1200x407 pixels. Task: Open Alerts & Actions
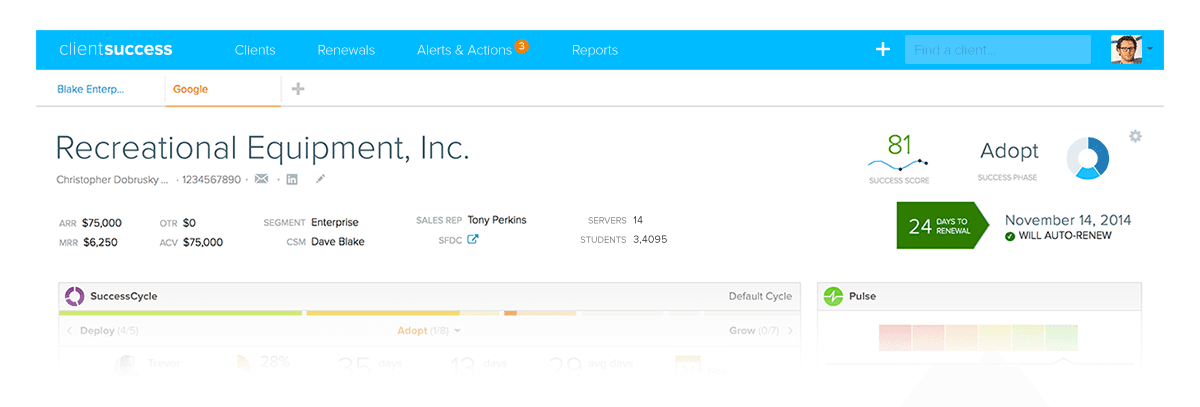[464, 50]
